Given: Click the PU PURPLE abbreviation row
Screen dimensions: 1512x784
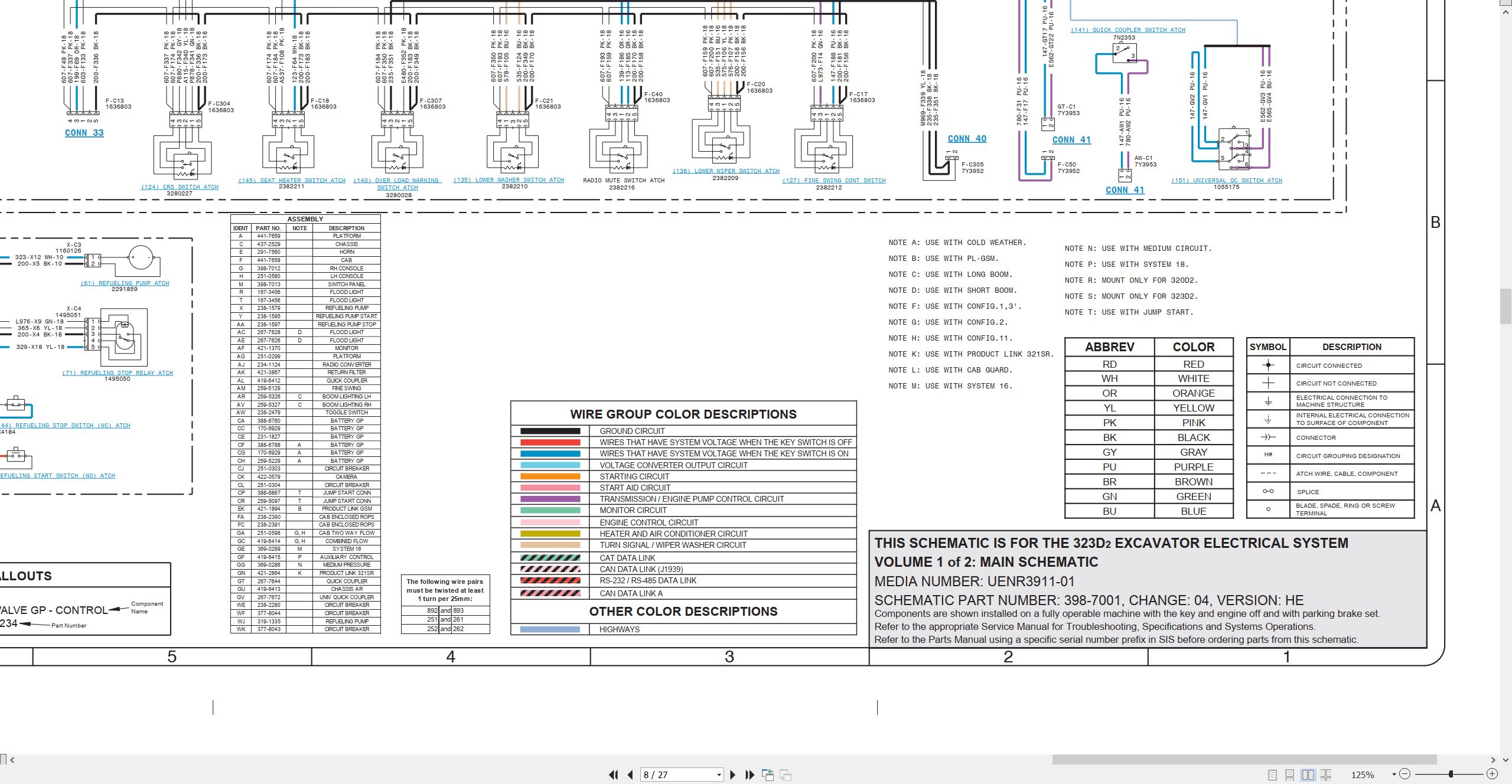Looking at the screenshot, I should (1149, 467).
